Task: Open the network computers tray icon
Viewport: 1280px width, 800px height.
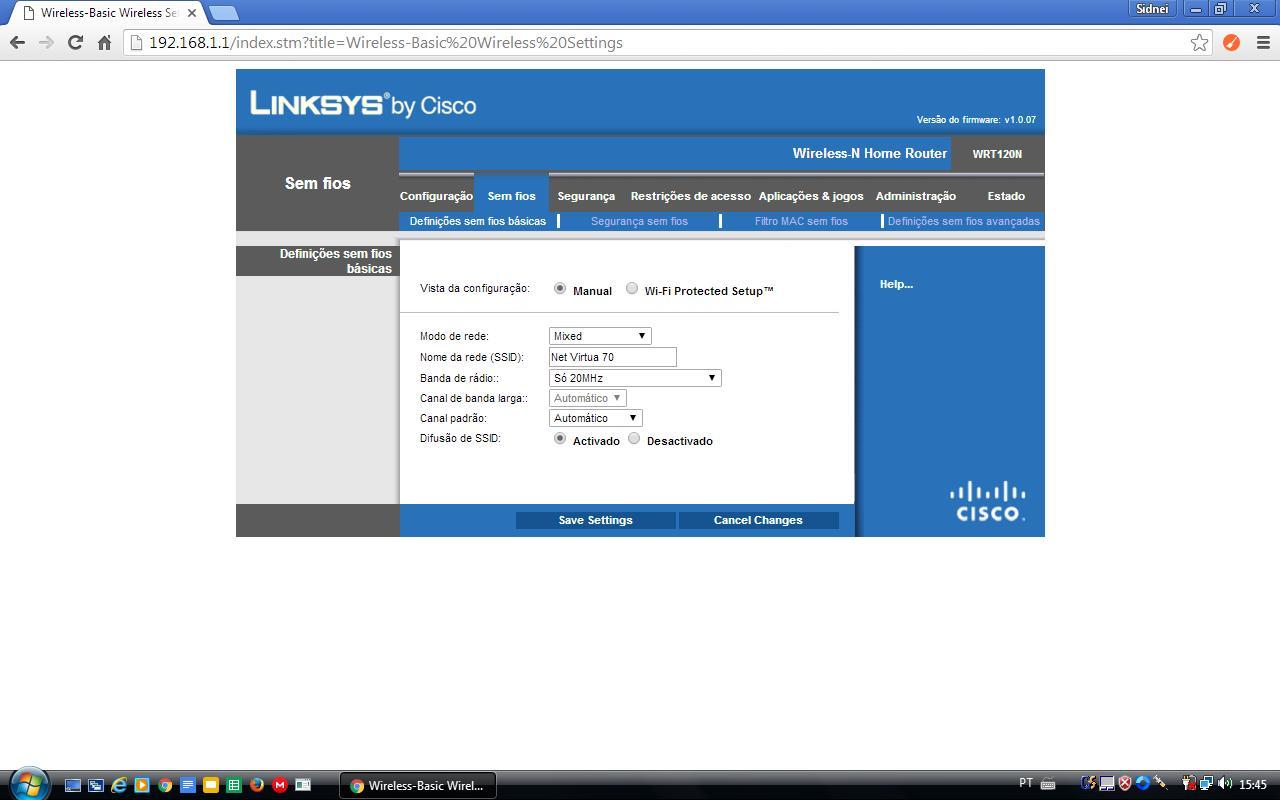Action: [x=1206, y=783]
